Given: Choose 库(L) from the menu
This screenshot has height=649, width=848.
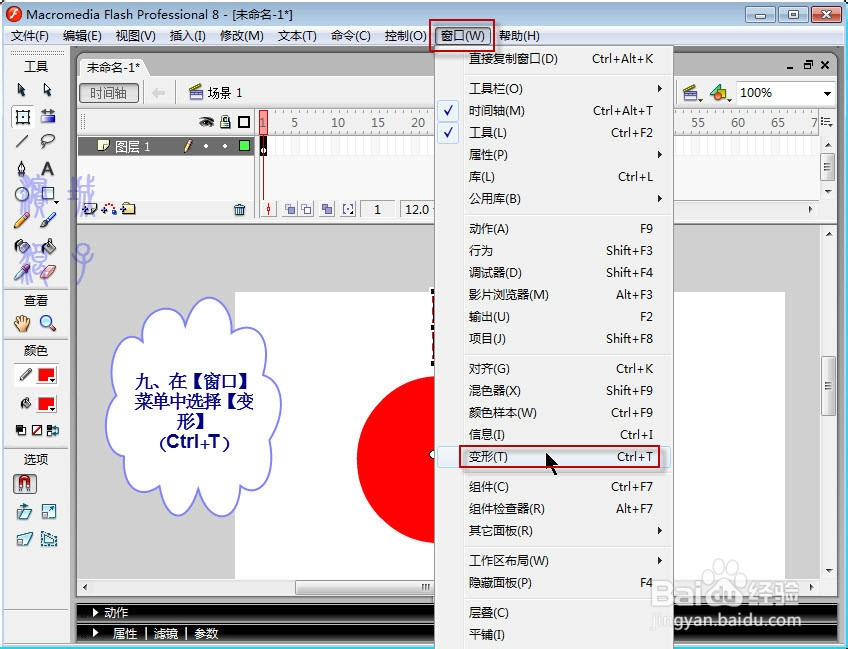Looking at the screenshot, I should pyautogui.click(x=554, y=177).
